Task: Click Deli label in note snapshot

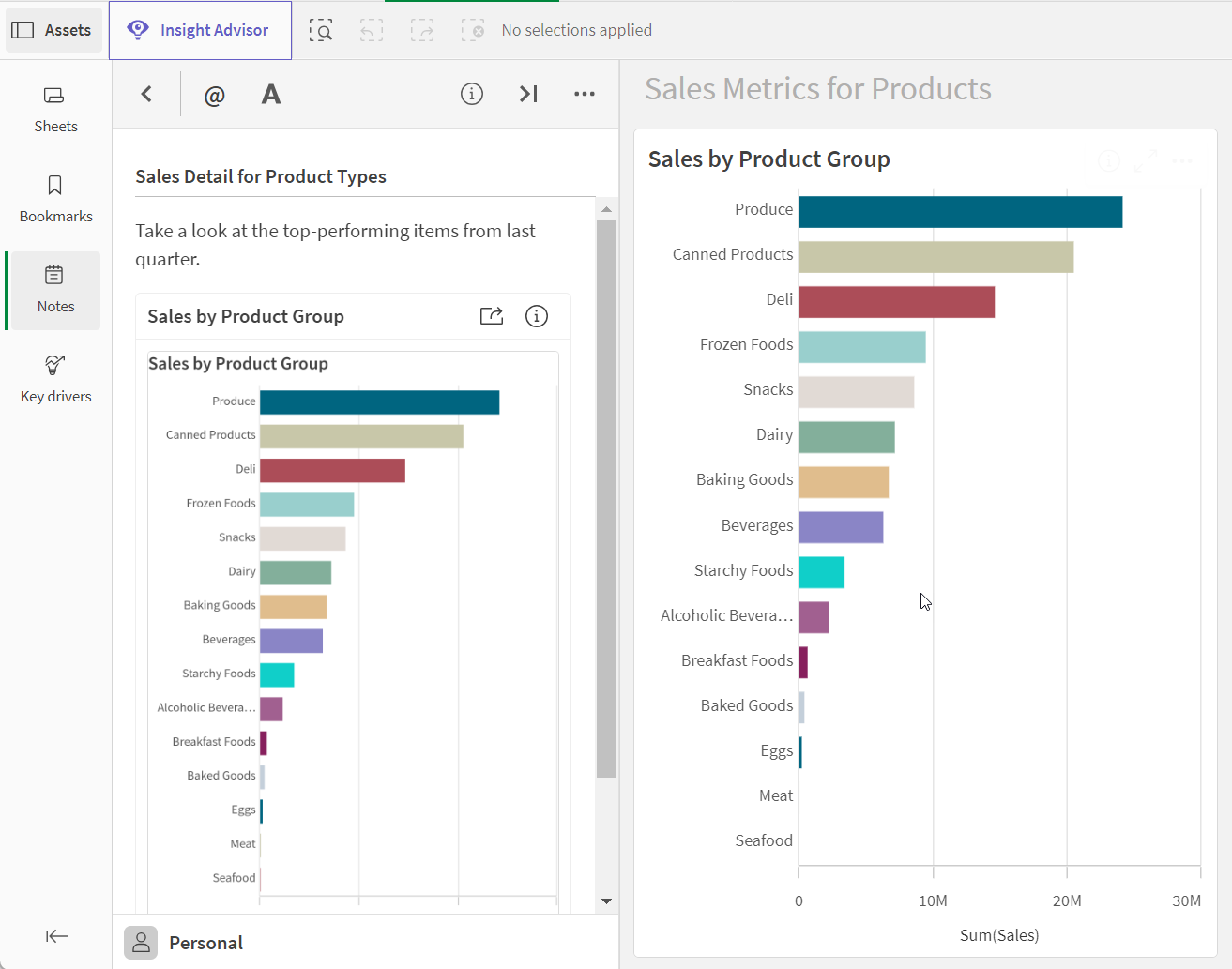Action: [245, 469]
